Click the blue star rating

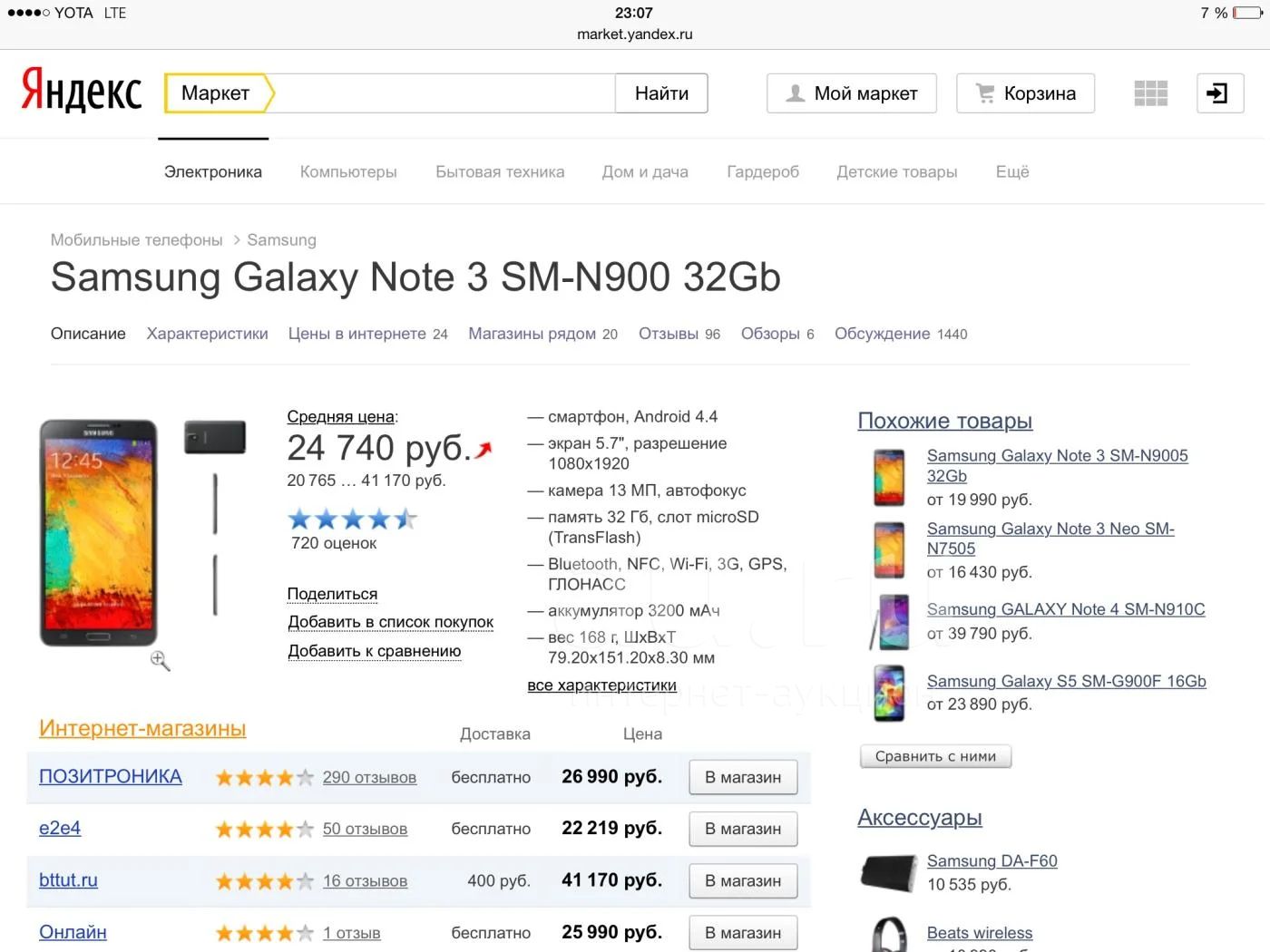click(352, 520)
